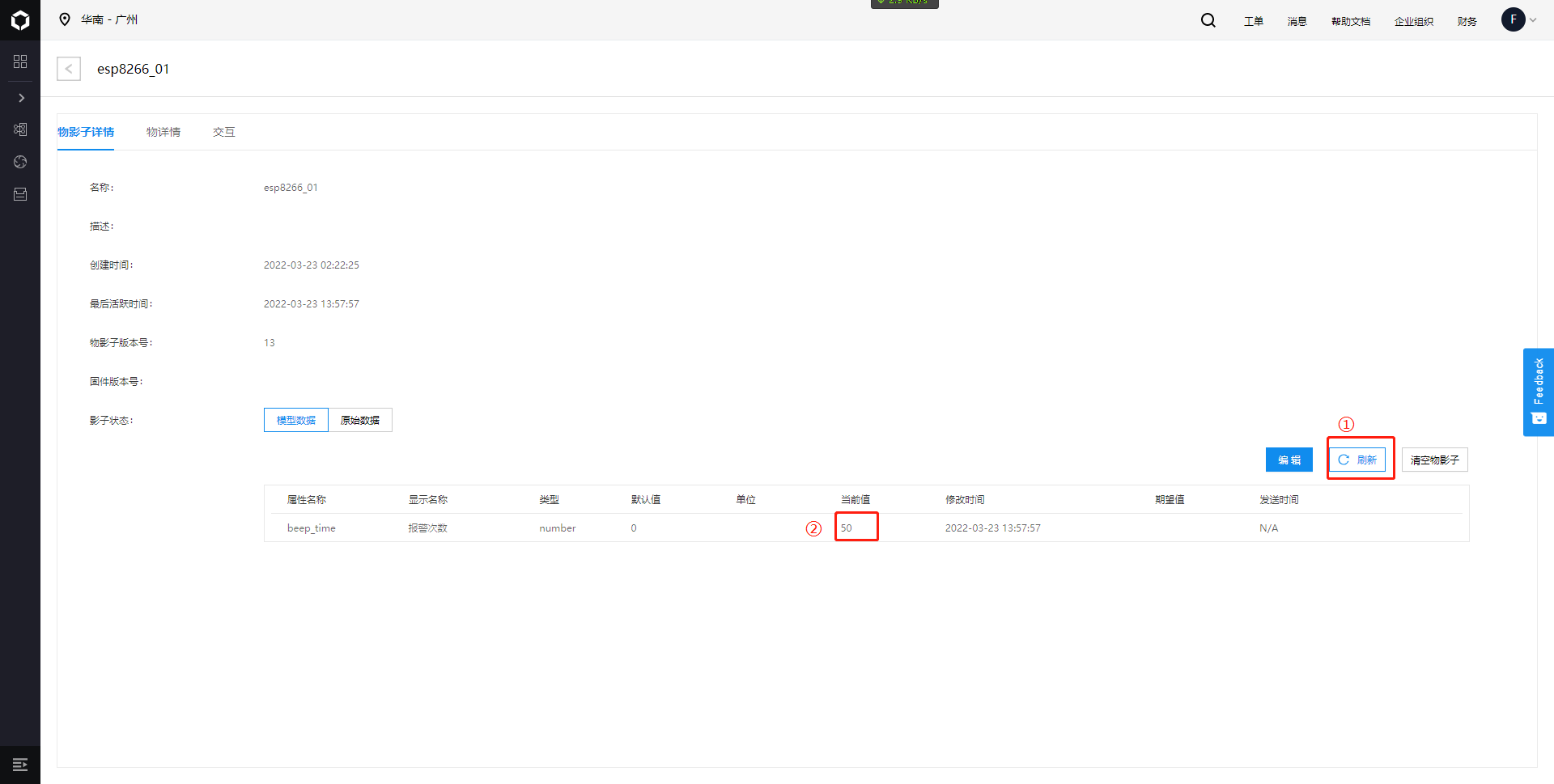Expand the account dropdown arrow

tap(1533, 20)
